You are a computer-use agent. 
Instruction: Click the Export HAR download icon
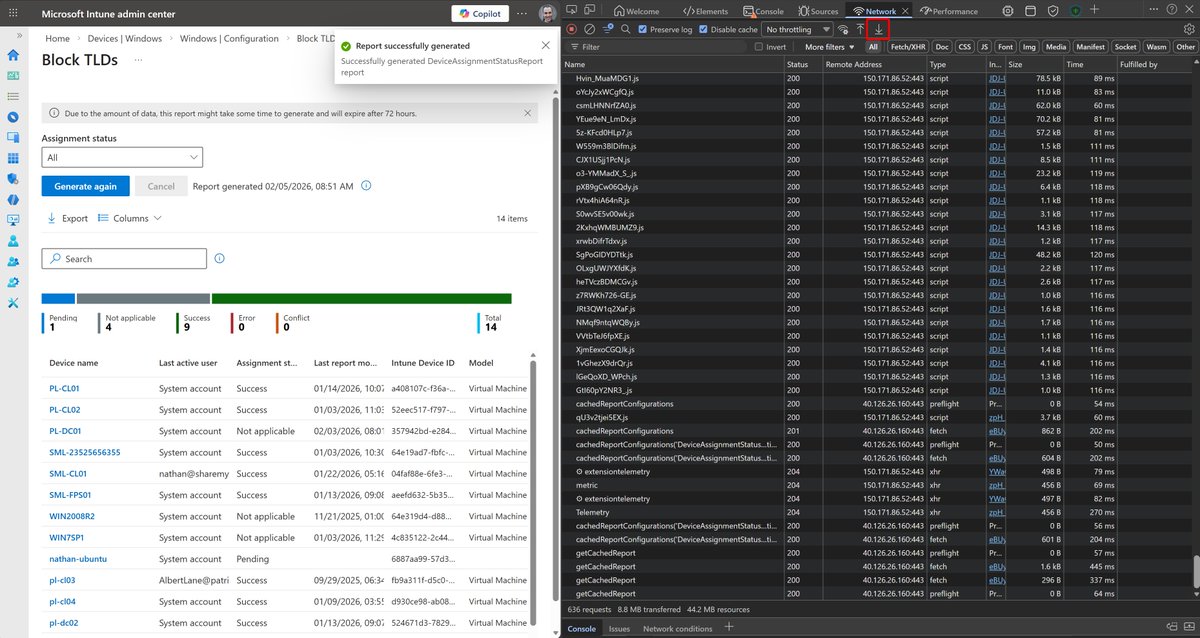878,29
